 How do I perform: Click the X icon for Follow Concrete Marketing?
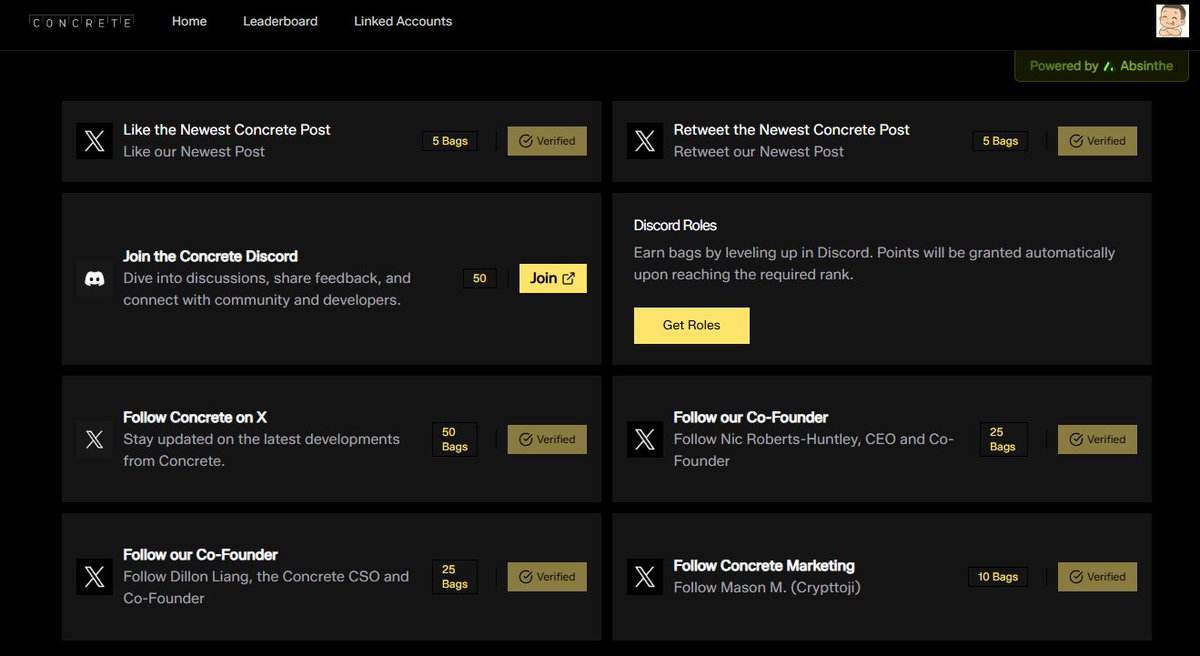pos(645,576)
